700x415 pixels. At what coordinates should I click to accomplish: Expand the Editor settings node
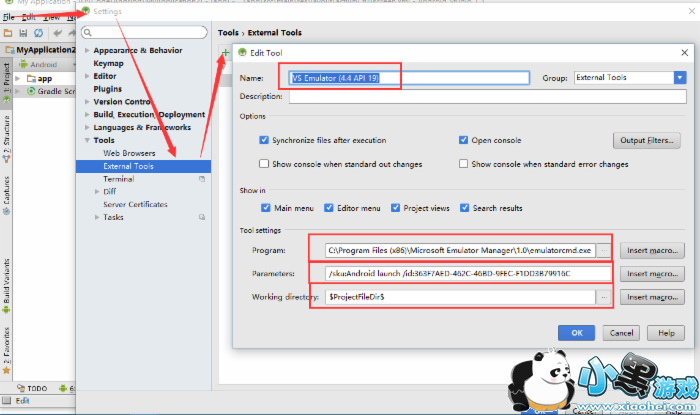click(87, 76)
